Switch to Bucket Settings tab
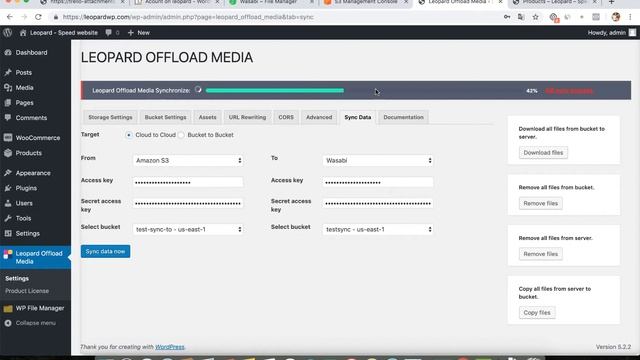640x360 pixels. [x=165, y=117]
